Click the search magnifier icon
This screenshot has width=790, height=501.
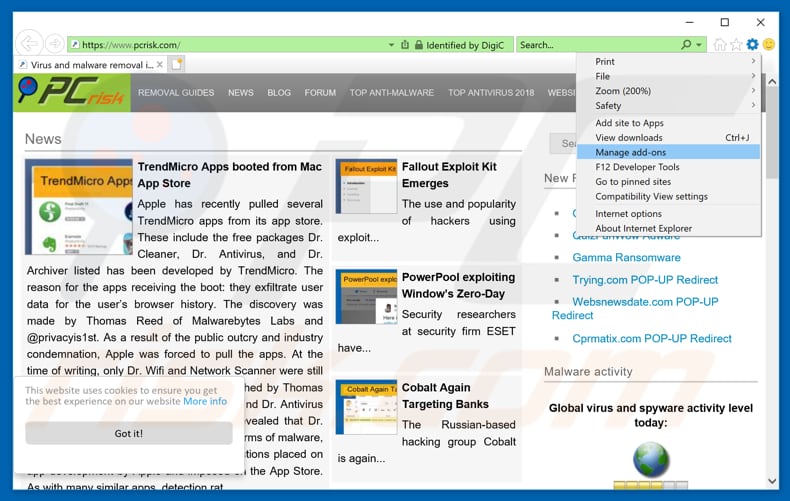[686, 44]
